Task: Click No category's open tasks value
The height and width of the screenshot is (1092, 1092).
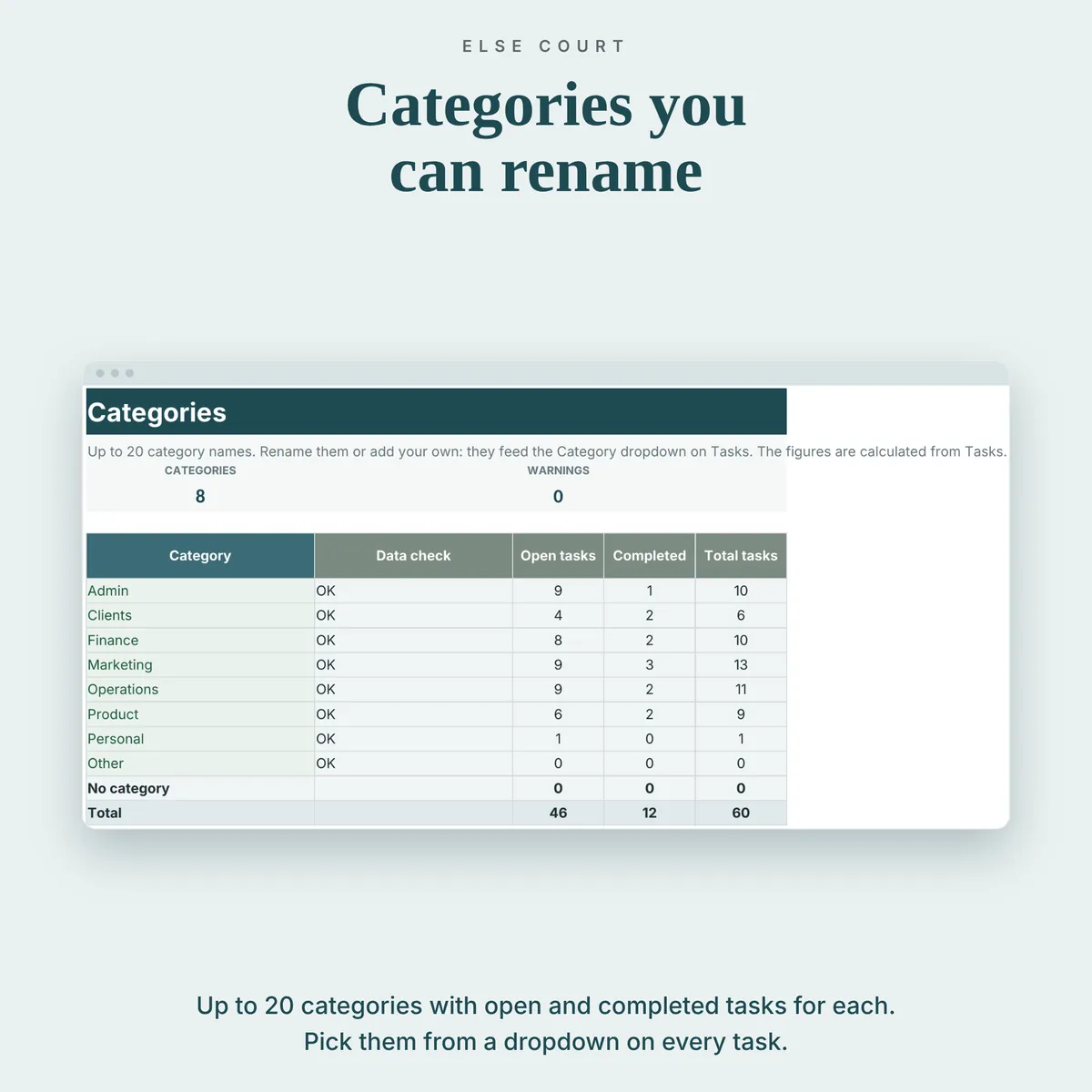Action: coord(558,788)
